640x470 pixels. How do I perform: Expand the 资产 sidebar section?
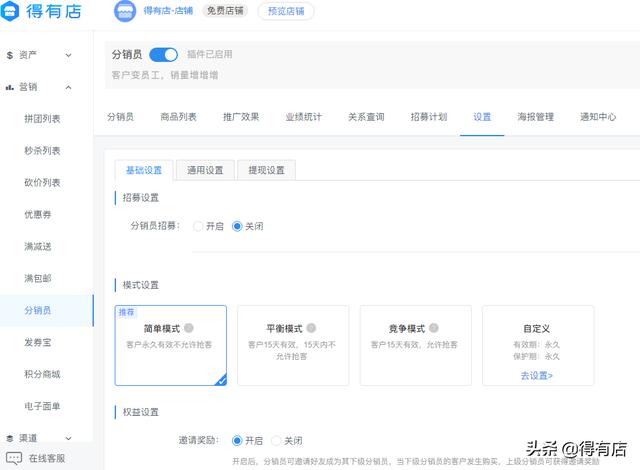[68, 56]
